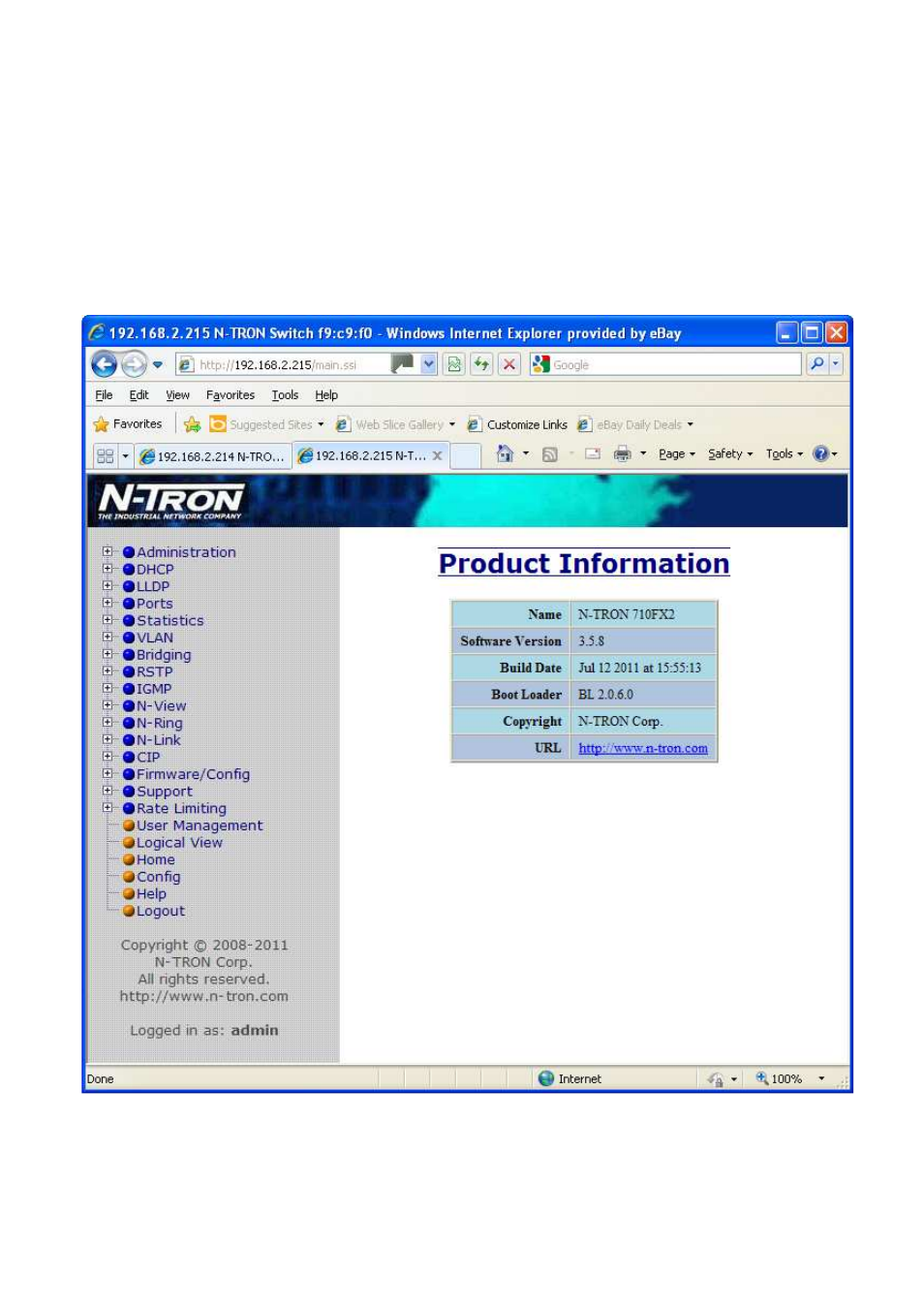924x1308 pixels.
Task: Expand the DHCP tree node
Action: 108,569
